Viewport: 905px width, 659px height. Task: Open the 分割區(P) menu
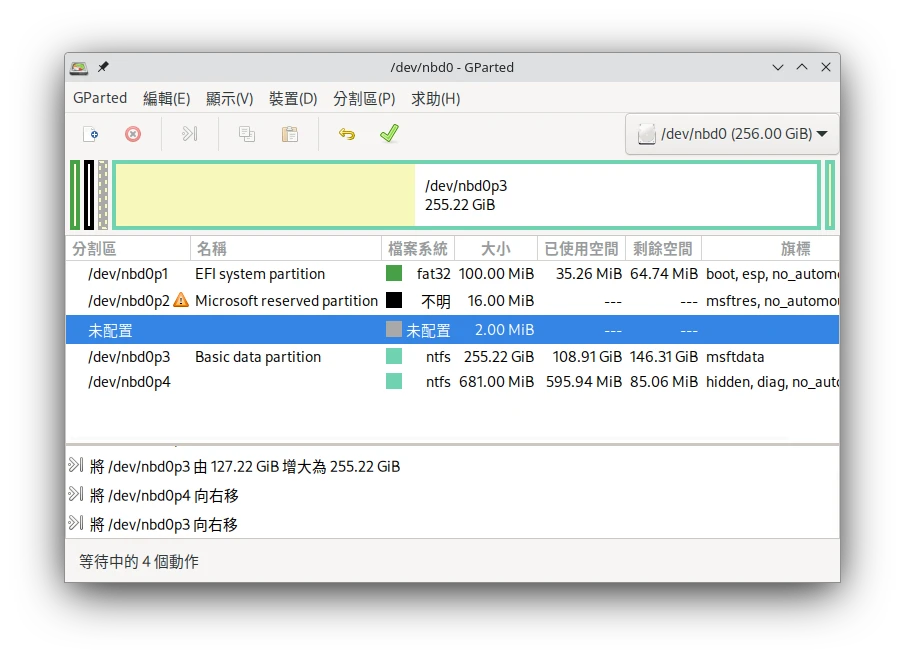point(364,98)
